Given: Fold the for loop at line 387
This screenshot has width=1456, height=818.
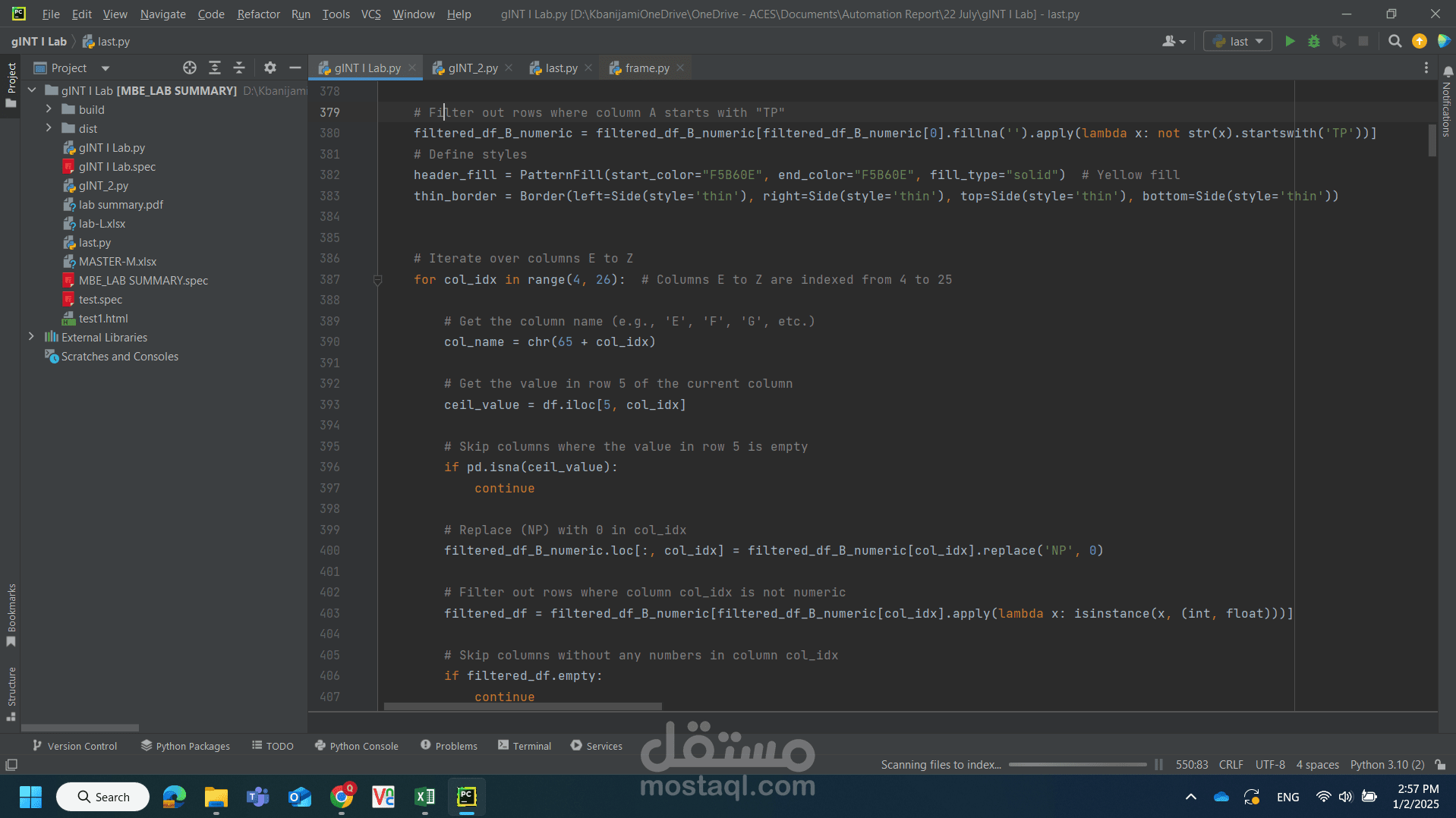Looking at the screenshot, I should [377, 280].
